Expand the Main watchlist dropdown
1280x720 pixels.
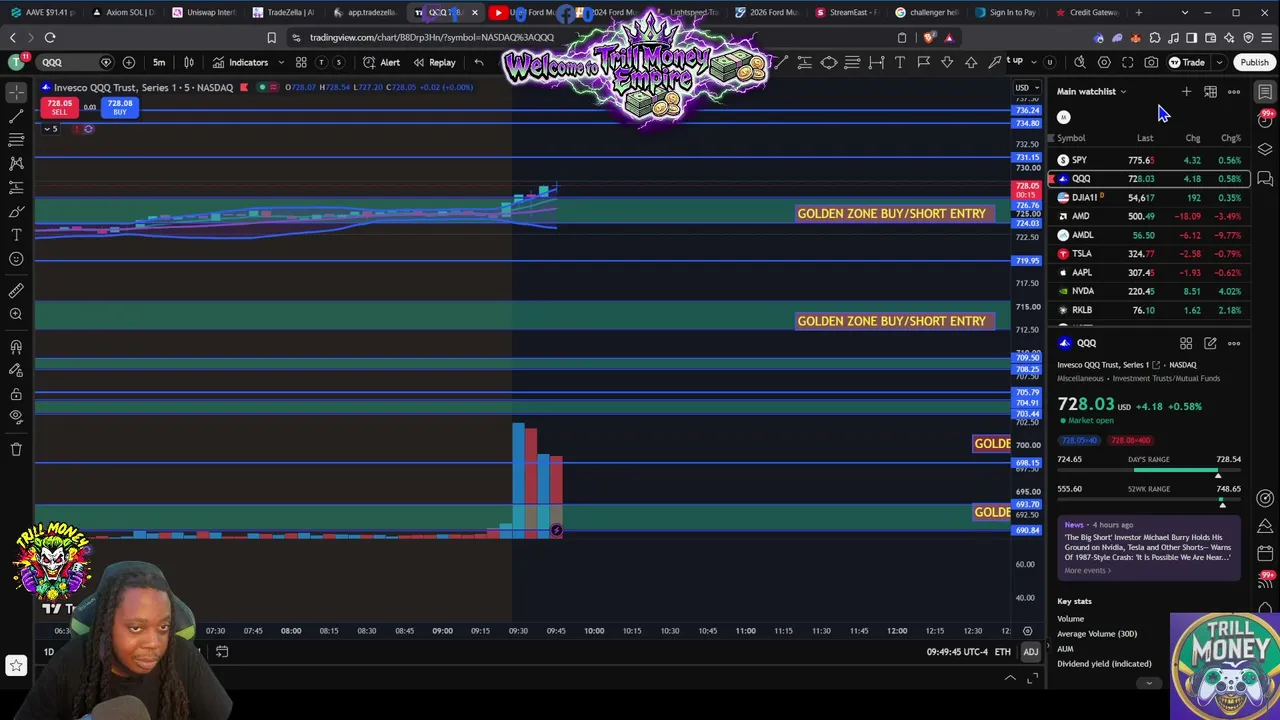coord(1092,91)
